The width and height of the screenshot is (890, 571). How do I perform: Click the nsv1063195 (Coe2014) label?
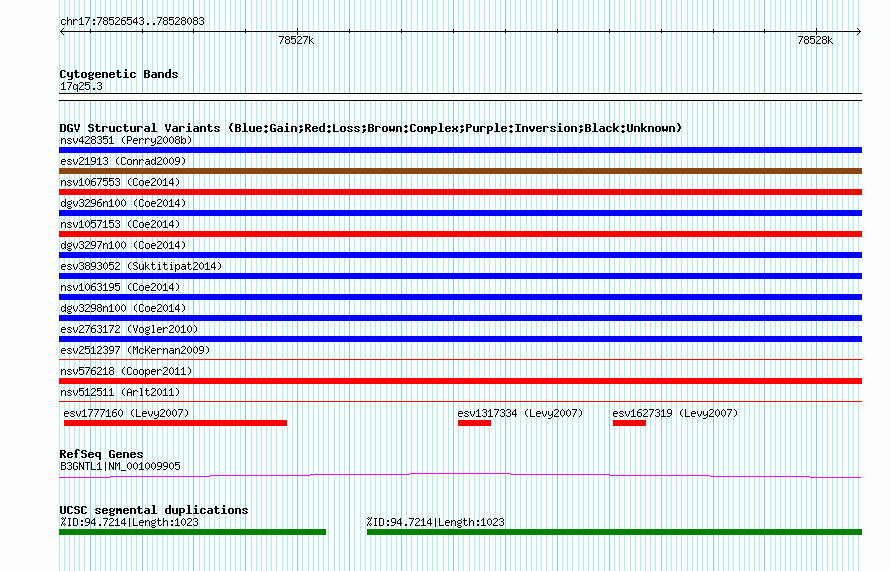pos(120,287)
